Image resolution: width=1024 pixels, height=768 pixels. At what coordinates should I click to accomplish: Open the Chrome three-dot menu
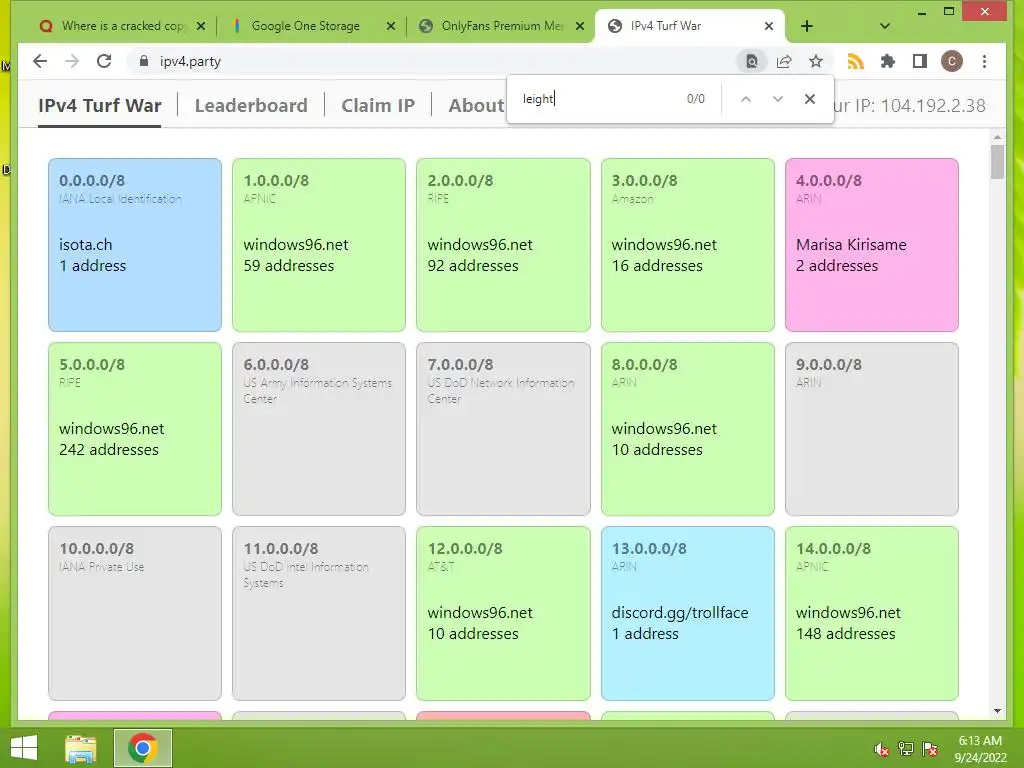[x=984, y=61]
